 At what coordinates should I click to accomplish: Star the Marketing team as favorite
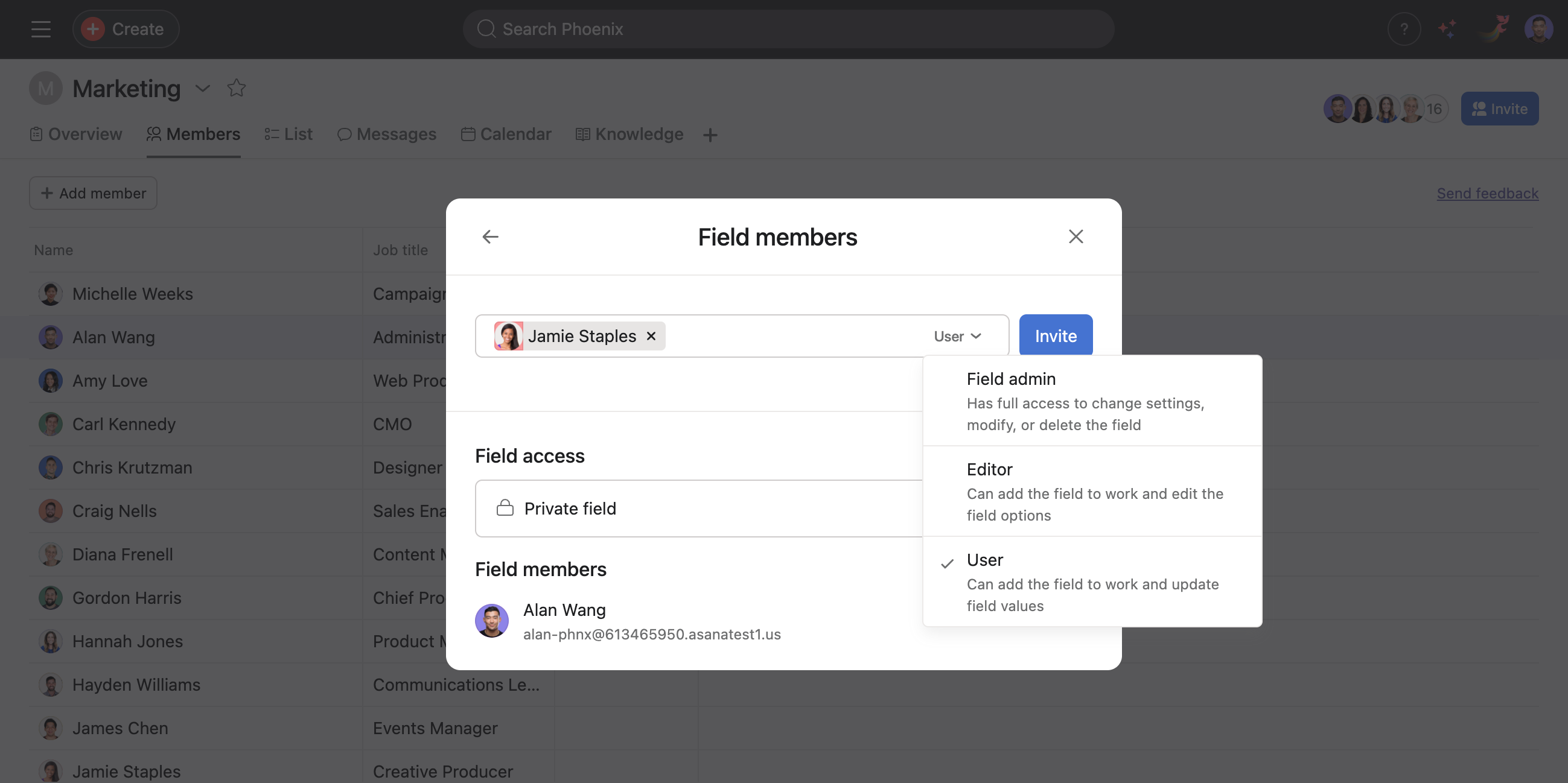[x=236, y=88]
